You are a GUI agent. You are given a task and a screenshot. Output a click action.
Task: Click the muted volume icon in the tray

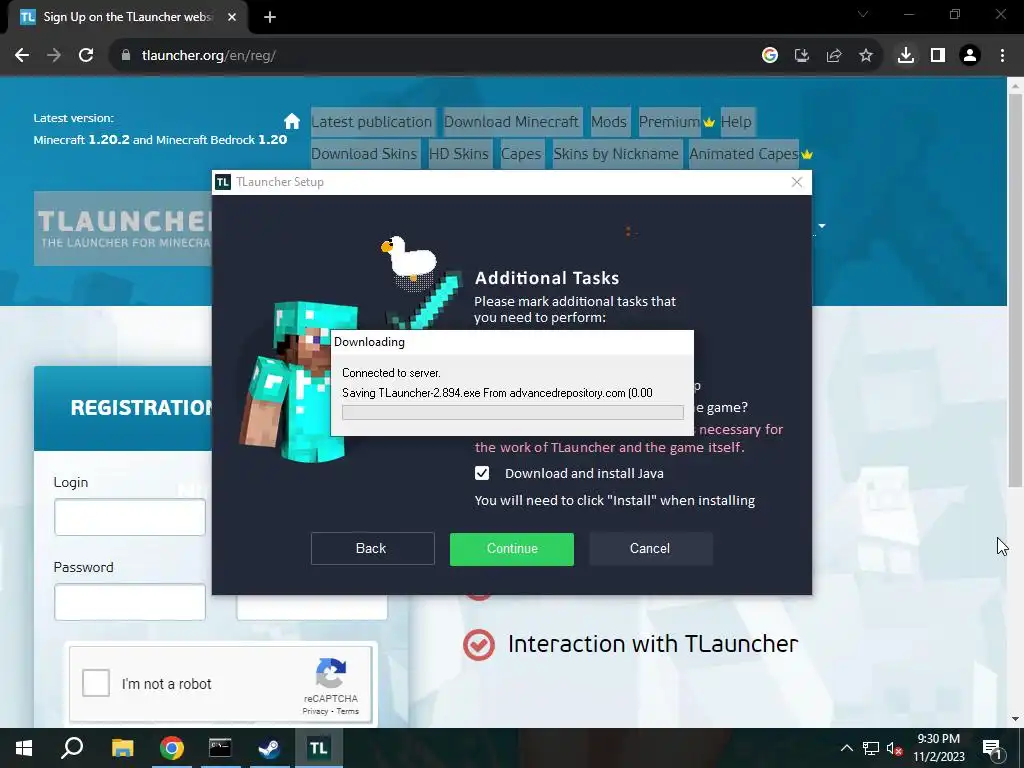click(894, 748)
